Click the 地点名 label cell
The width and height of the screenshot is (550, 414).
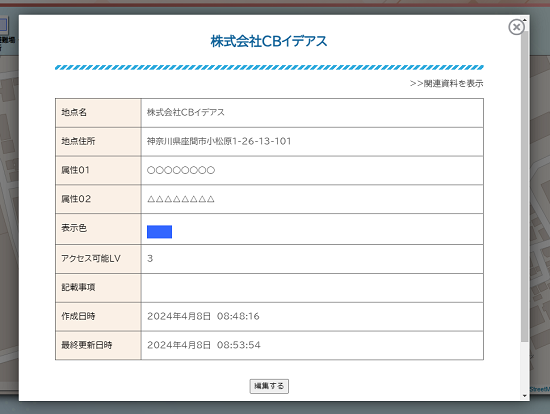(98, 113)
